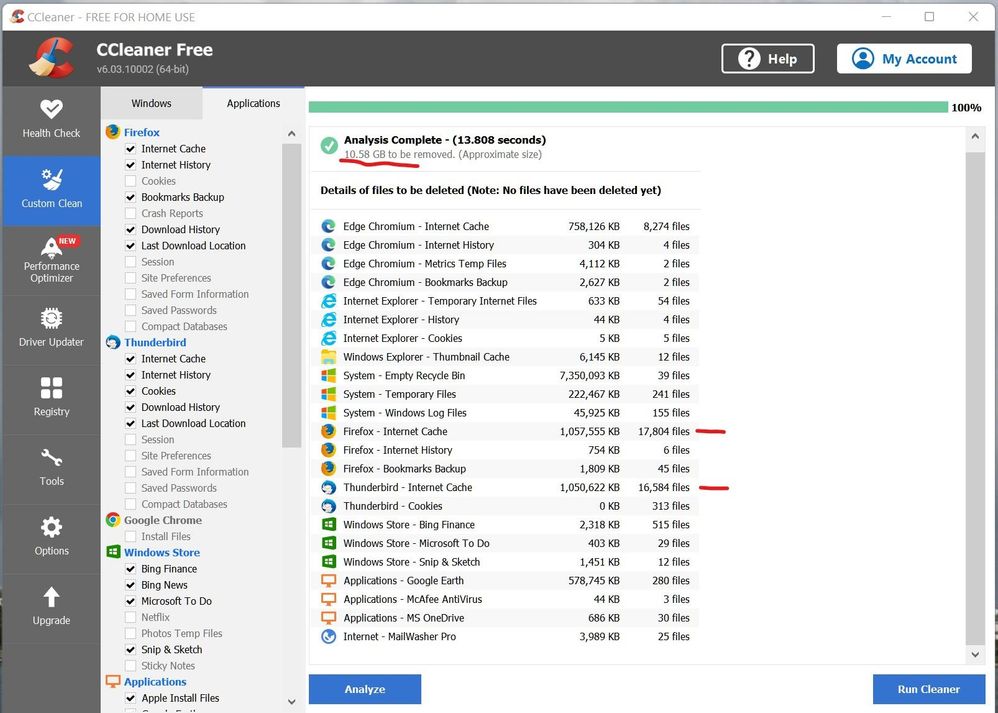Click the Run Cleaner button
Viewport: 998px width, 713px height.
pos(929,689)
